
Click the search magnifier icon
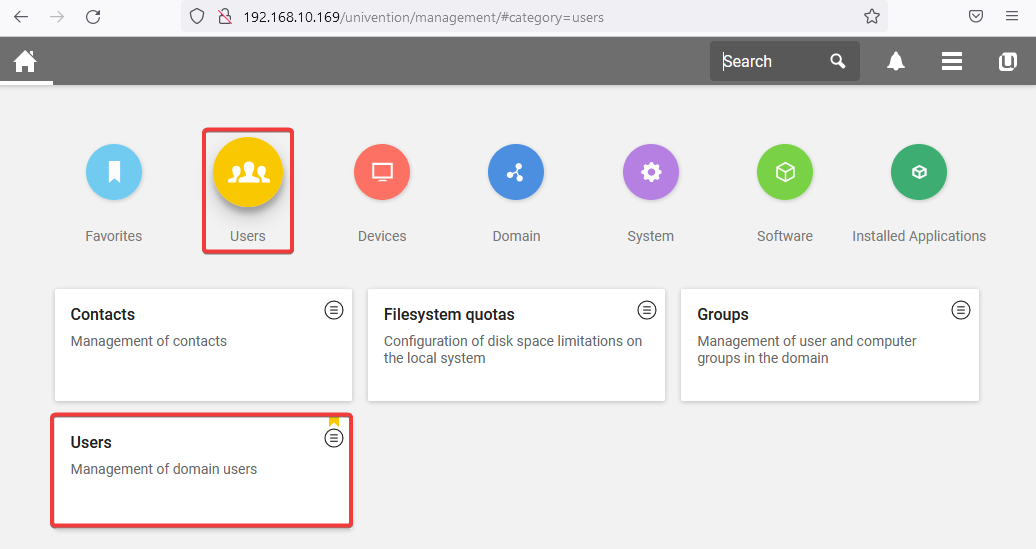[838, 61]
